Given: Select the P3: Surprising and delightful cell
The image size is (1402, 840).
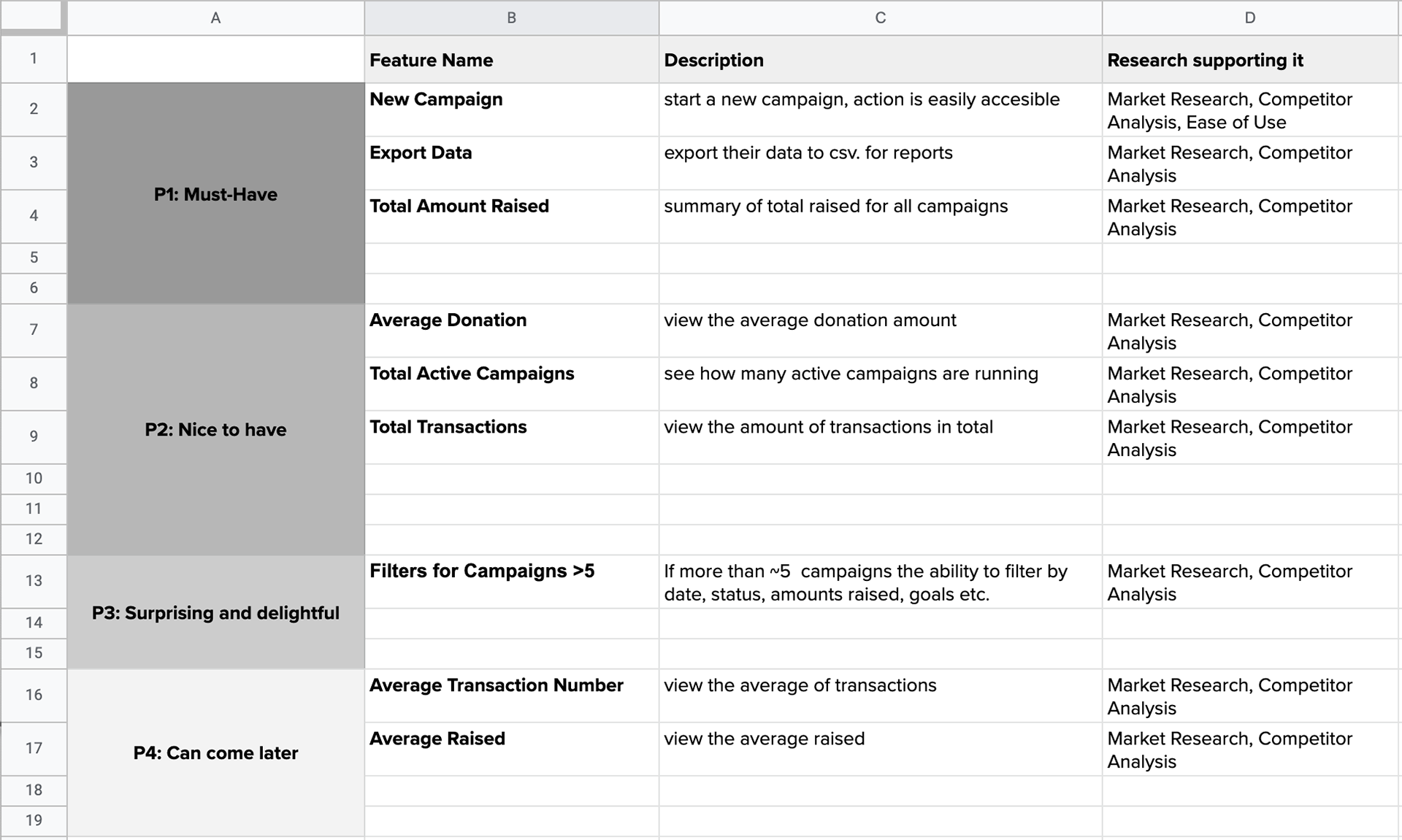Looking at the screenshot, I should (x=215, y=612).
